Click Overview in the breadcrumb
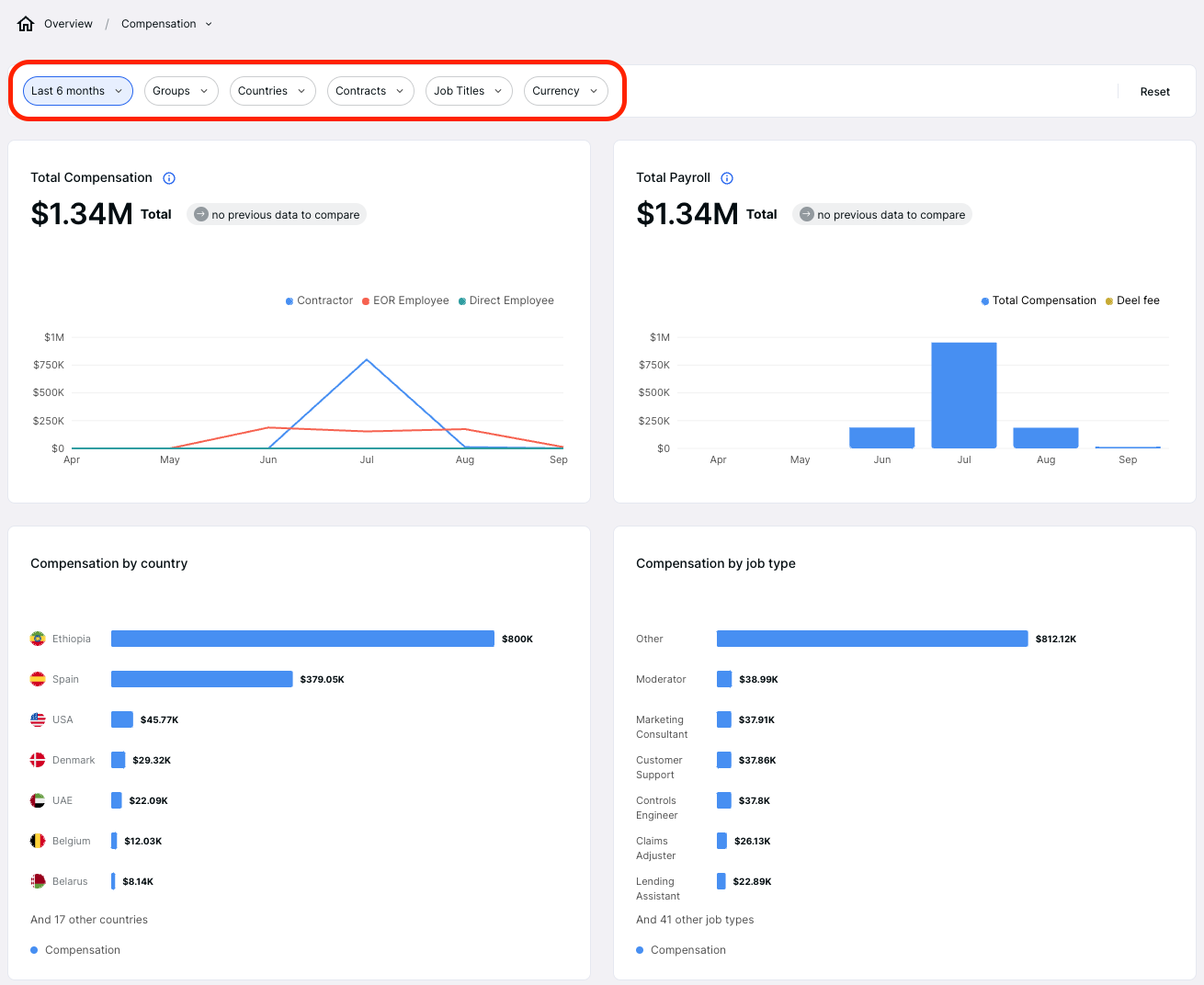Image resolution: width=1204 pixels, height=985 pixels. tap(68, 23)
